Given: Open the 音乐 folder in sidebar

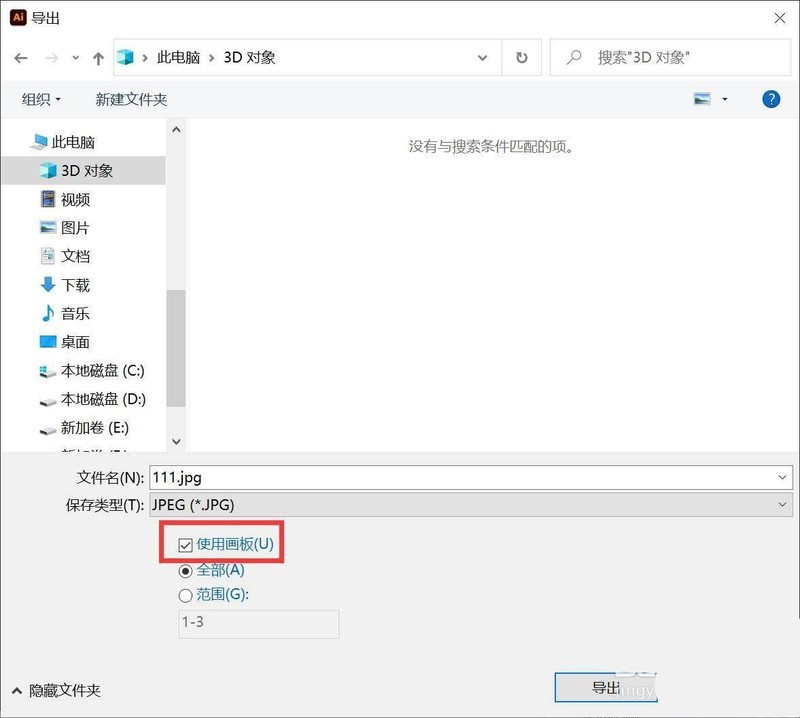Looking at the screenshot, I should (75, 313).
